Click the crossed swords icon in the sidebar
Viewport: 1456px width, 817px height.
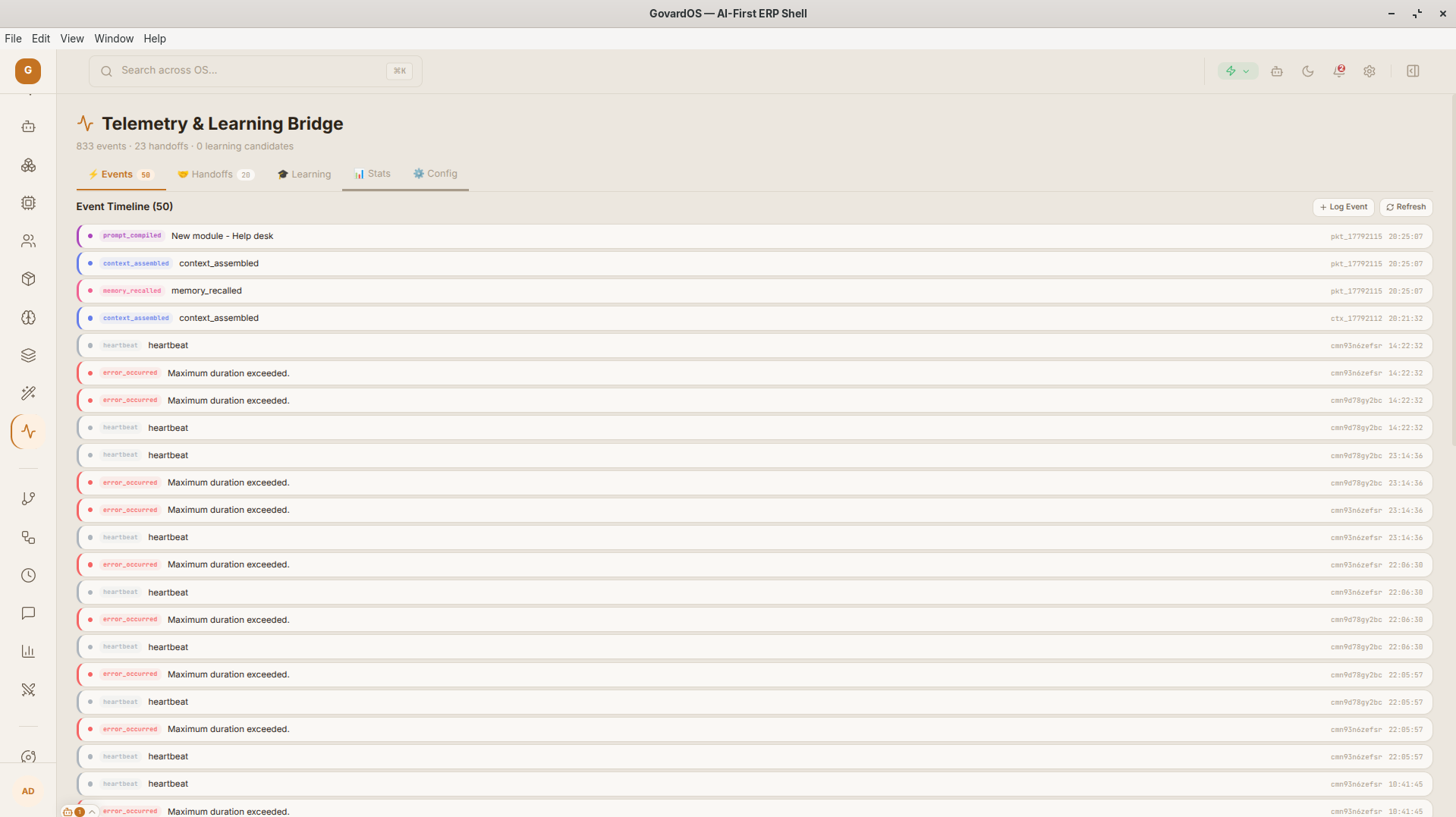(28, 690)
